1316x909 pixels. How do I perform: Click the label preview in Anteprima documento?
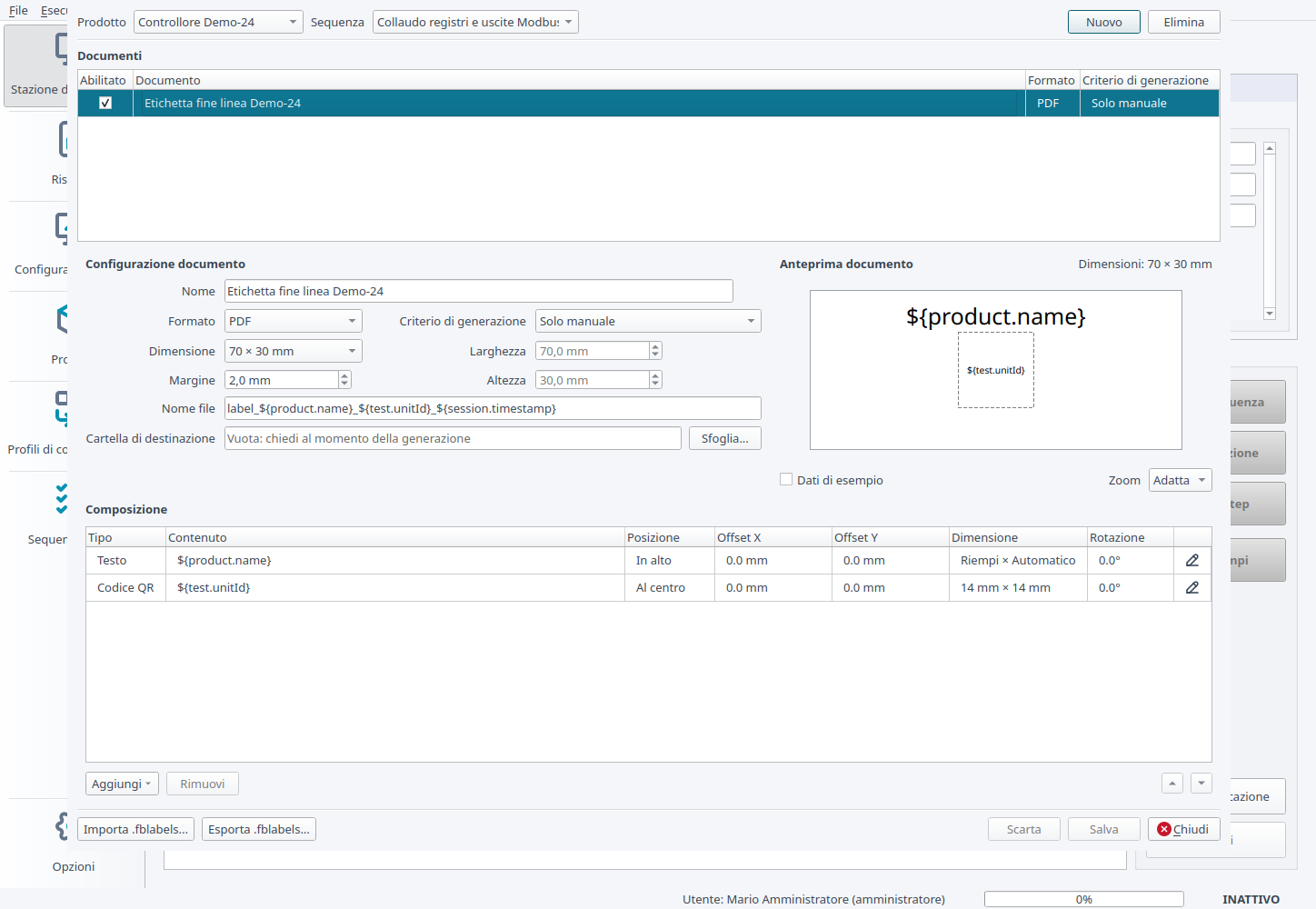995,370
